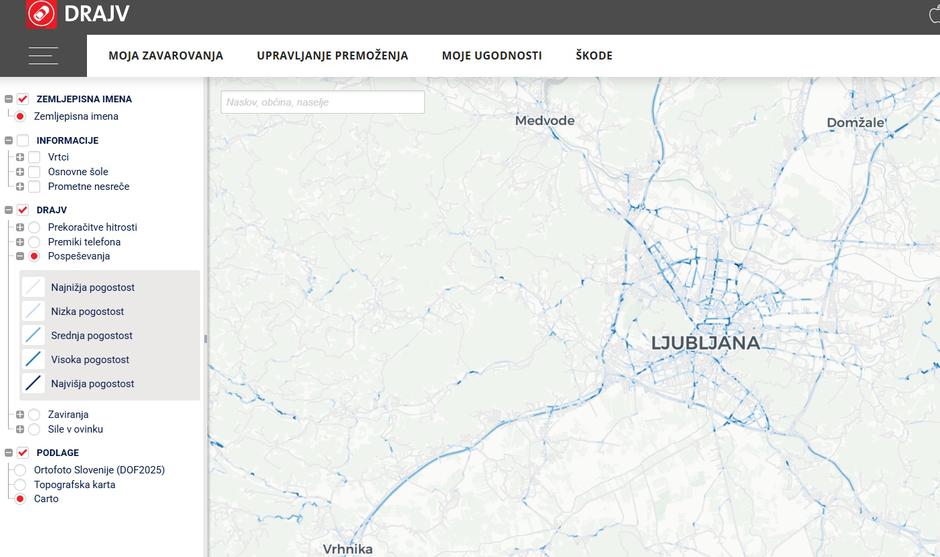Image resolution: width=940 pixels, height=557 pixels.
Task: Click the Najvišja pogostost legend line icon
Action: pos(34,383)
